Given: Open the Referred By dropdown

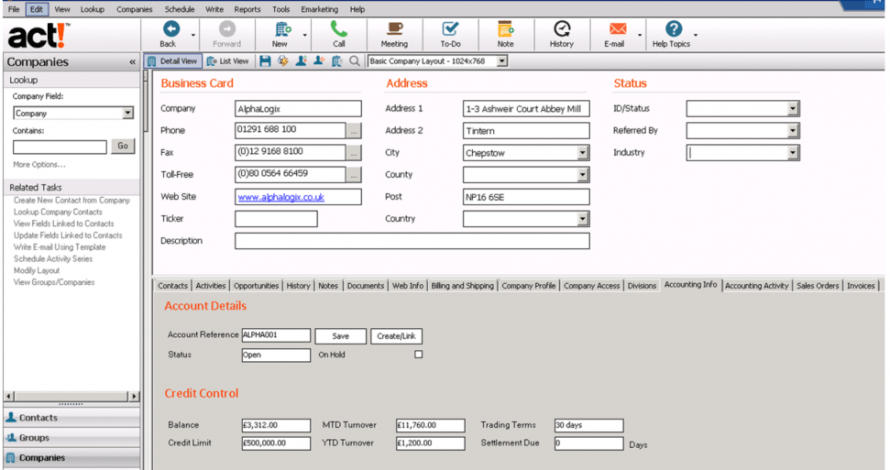Looking at the screenshot, I should point(793,131).
